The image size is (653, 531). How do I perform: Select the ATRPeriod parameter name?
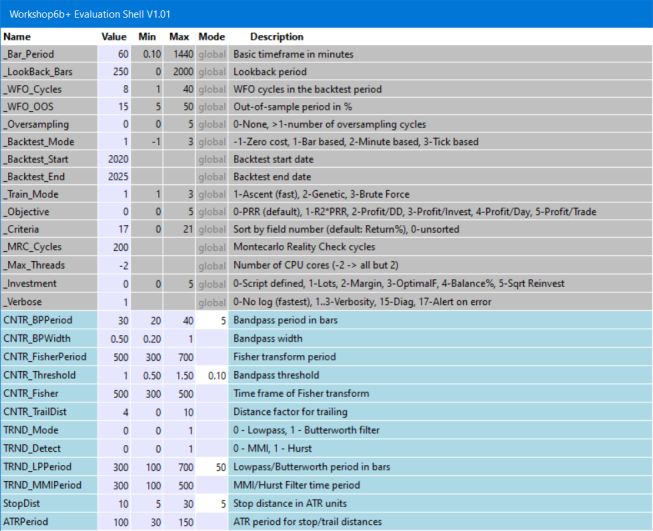click(x=28, y=519)
